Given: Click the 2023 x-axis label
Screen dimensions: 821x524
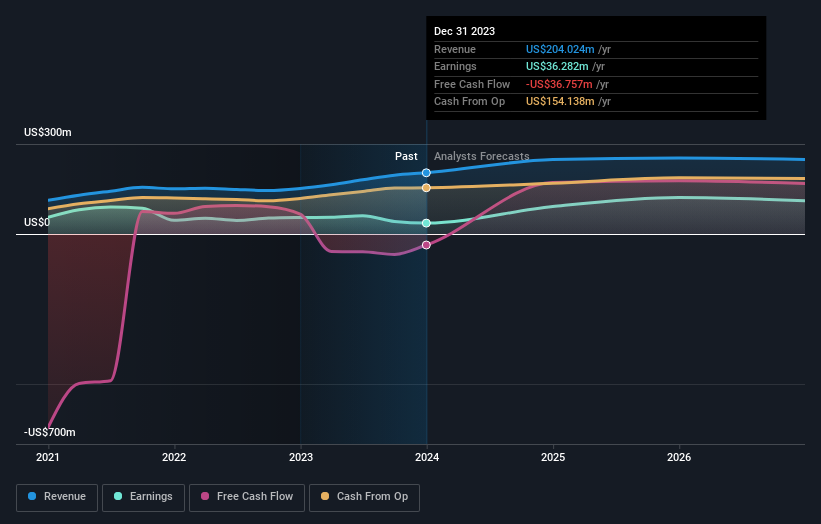Looking at the screenshot, I should click(301, 457).
